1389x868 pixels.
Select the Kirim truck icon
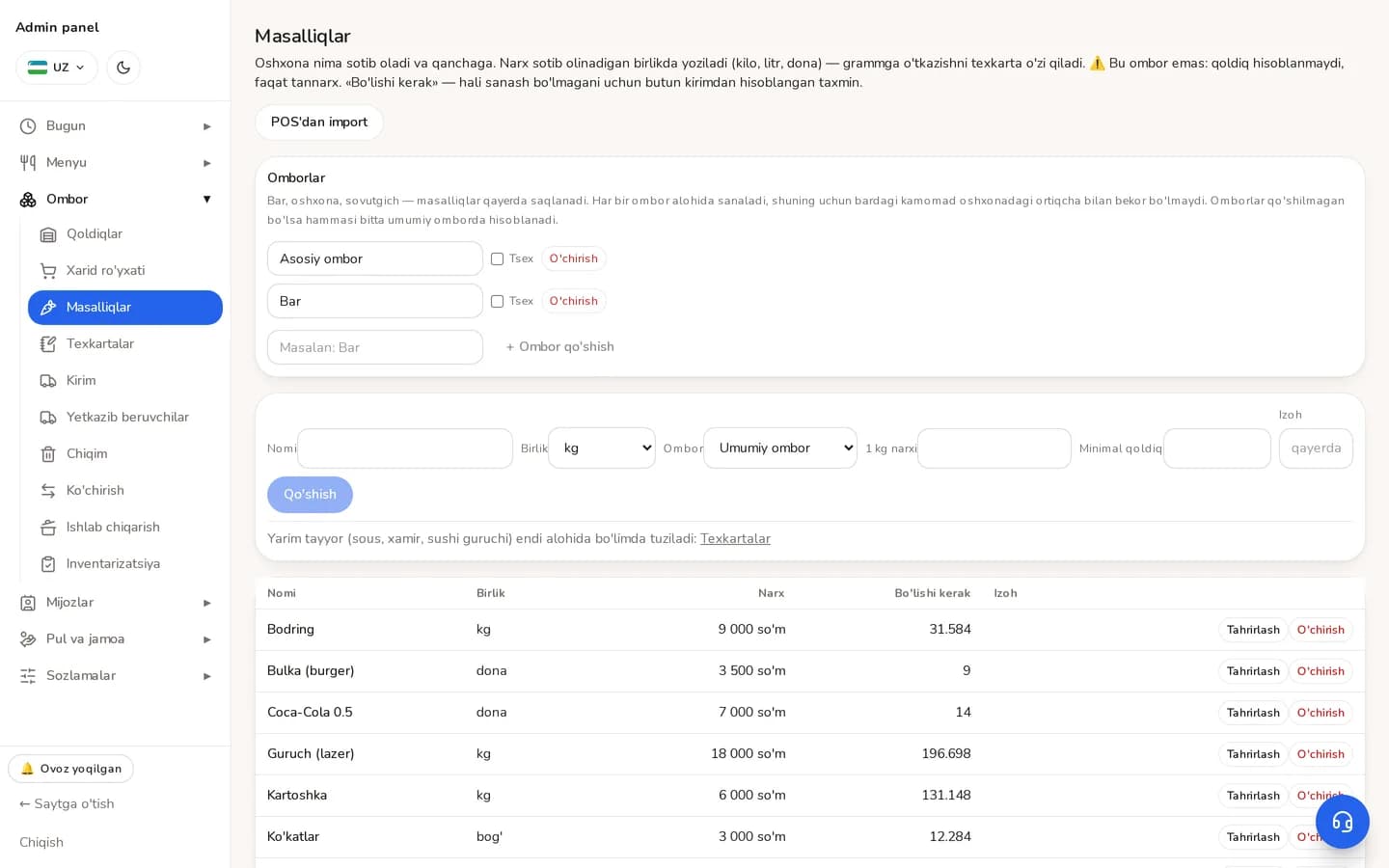click(x=48, y=381)
